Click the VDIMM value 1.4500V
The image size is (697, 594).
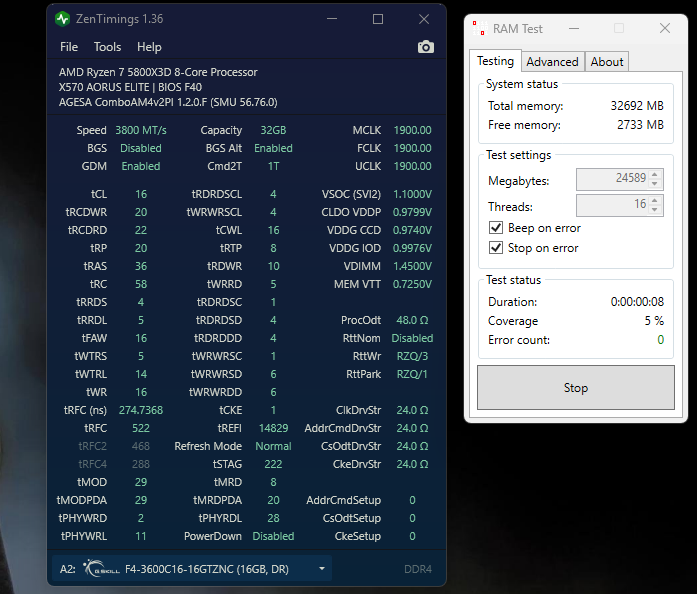coord(412,266)
